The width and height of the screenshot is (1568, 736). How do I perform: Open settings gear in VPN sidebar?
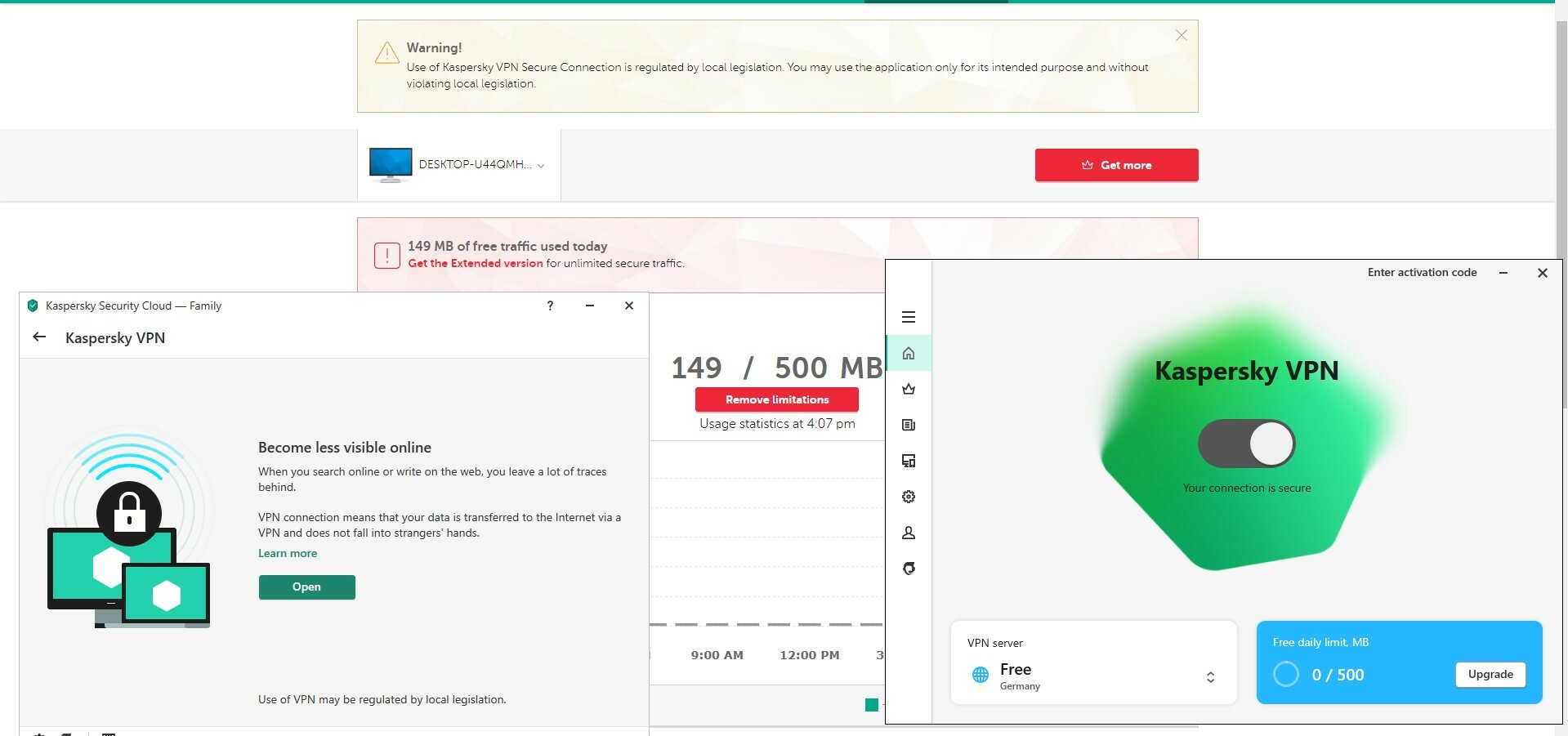click(908, 497)
